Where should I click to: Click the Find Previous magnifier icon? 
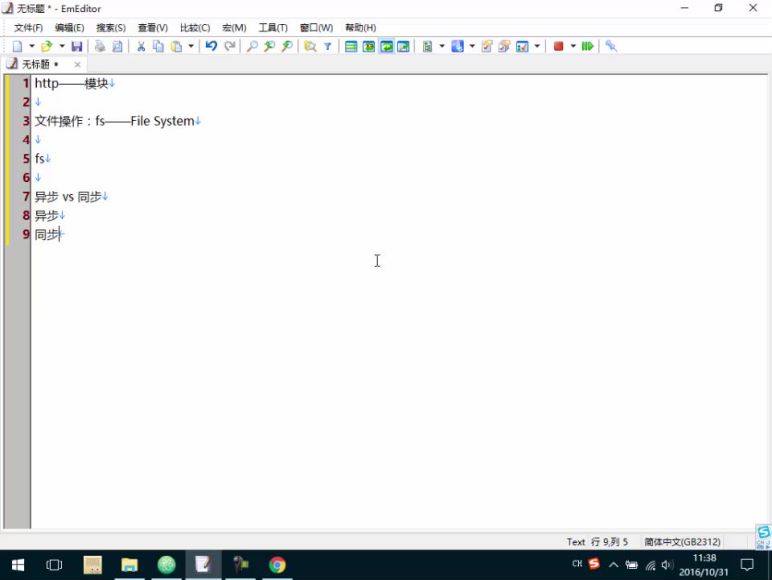[x=269, y=46]
